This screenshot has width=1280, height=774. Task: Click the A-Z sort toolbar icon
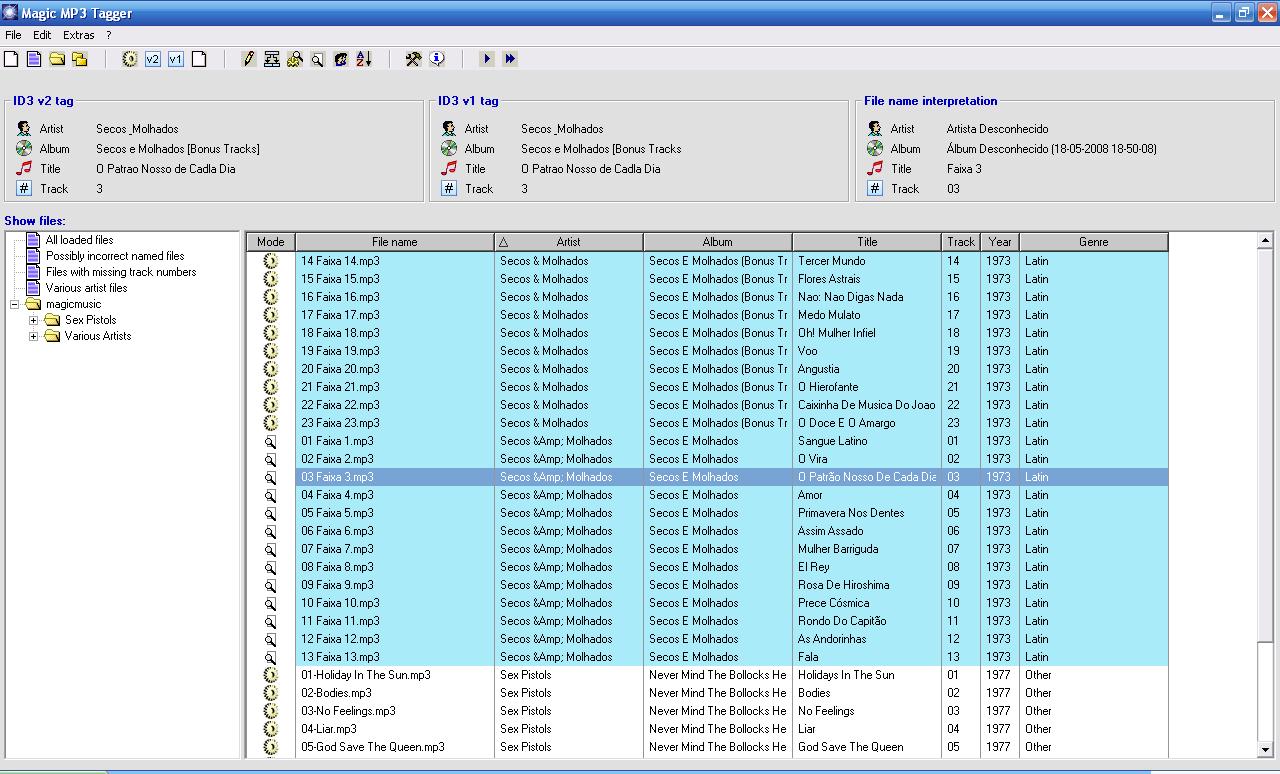(x=363, y=60)
